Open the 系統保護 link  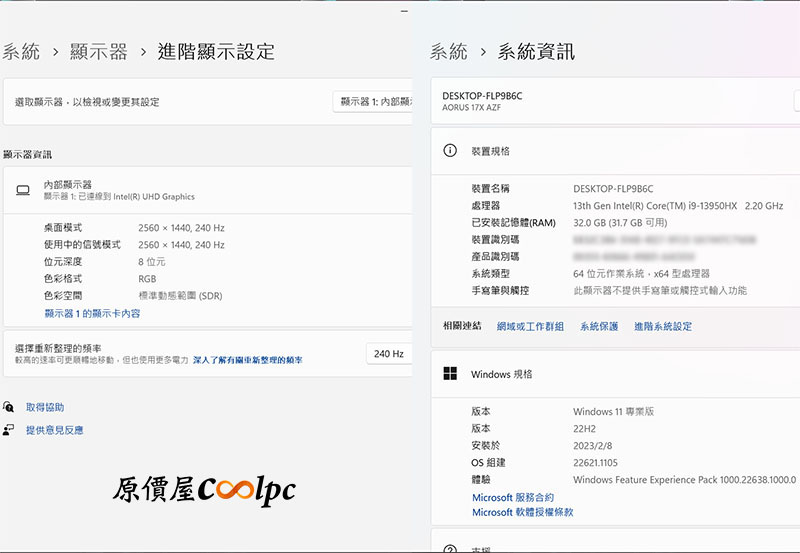(599, 326)
